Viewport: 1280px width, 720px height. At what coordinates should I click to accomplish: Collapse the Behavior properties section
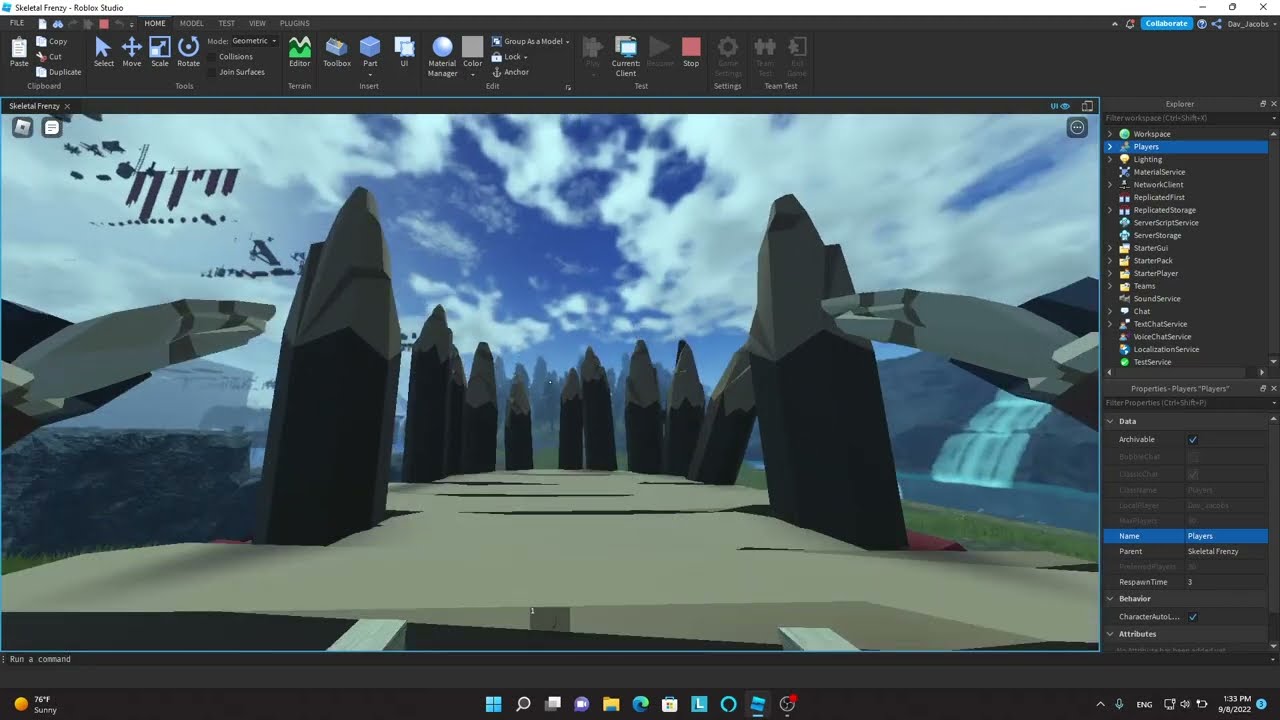1110,599
